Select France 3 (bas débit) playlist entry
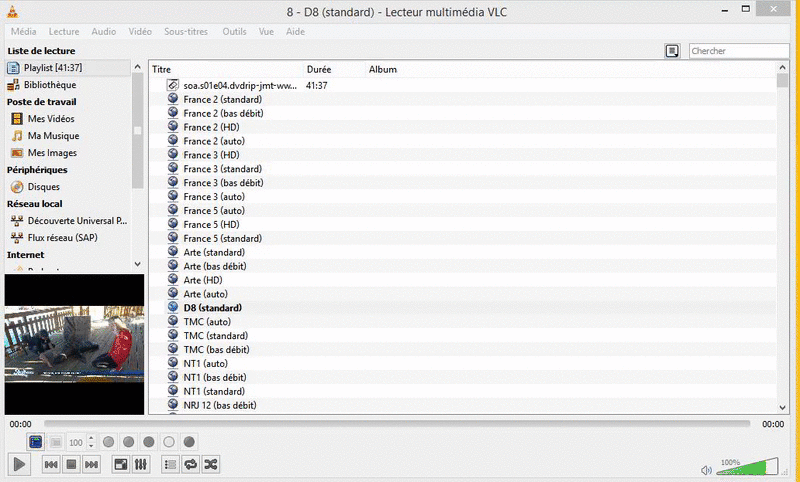The height and width of the screenshot is (482, 800). [x=223, y=183]
